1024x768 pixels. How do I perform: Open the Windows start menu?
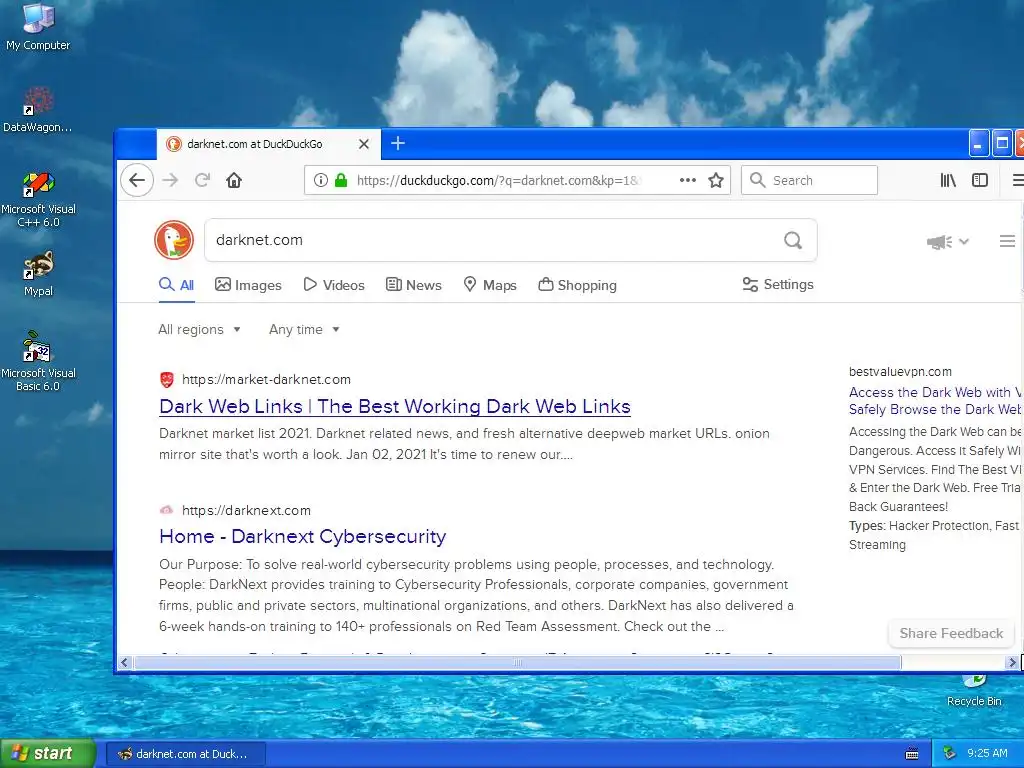tap(48, 754)
